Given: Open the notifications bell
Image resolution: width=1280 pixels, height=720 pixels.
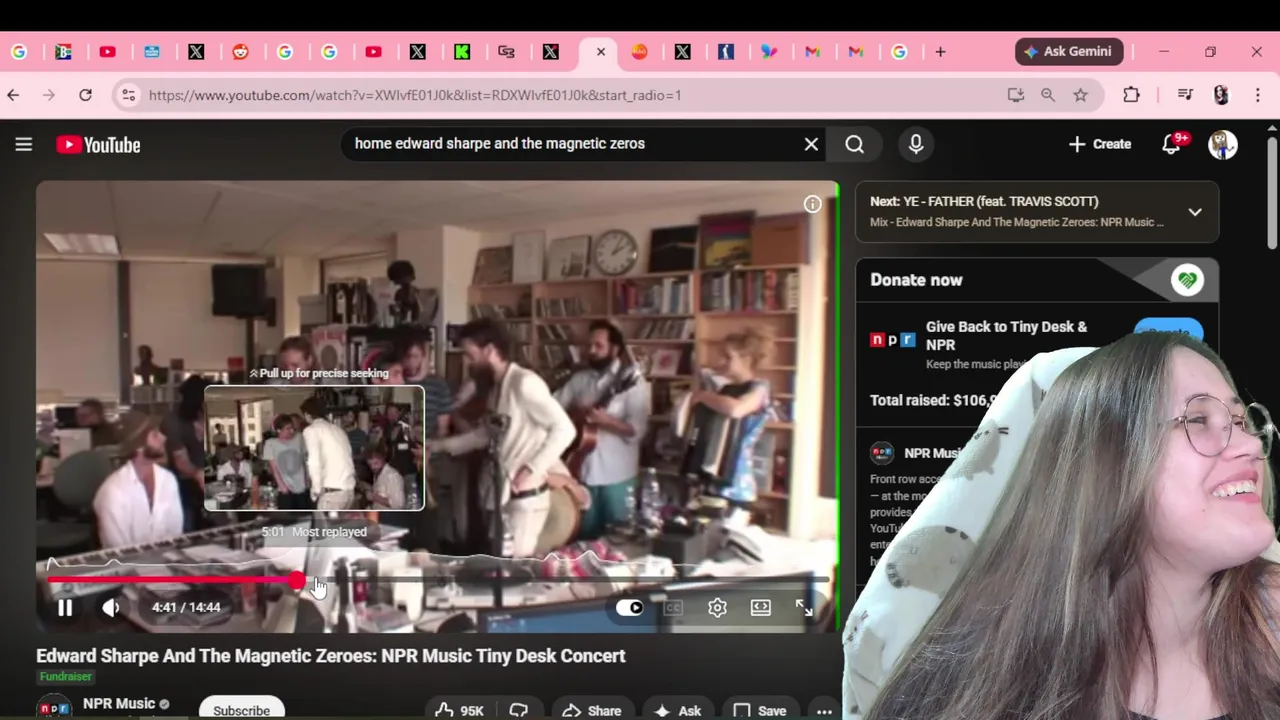Looking at the screenshot, I should [x=1172, y=144].
